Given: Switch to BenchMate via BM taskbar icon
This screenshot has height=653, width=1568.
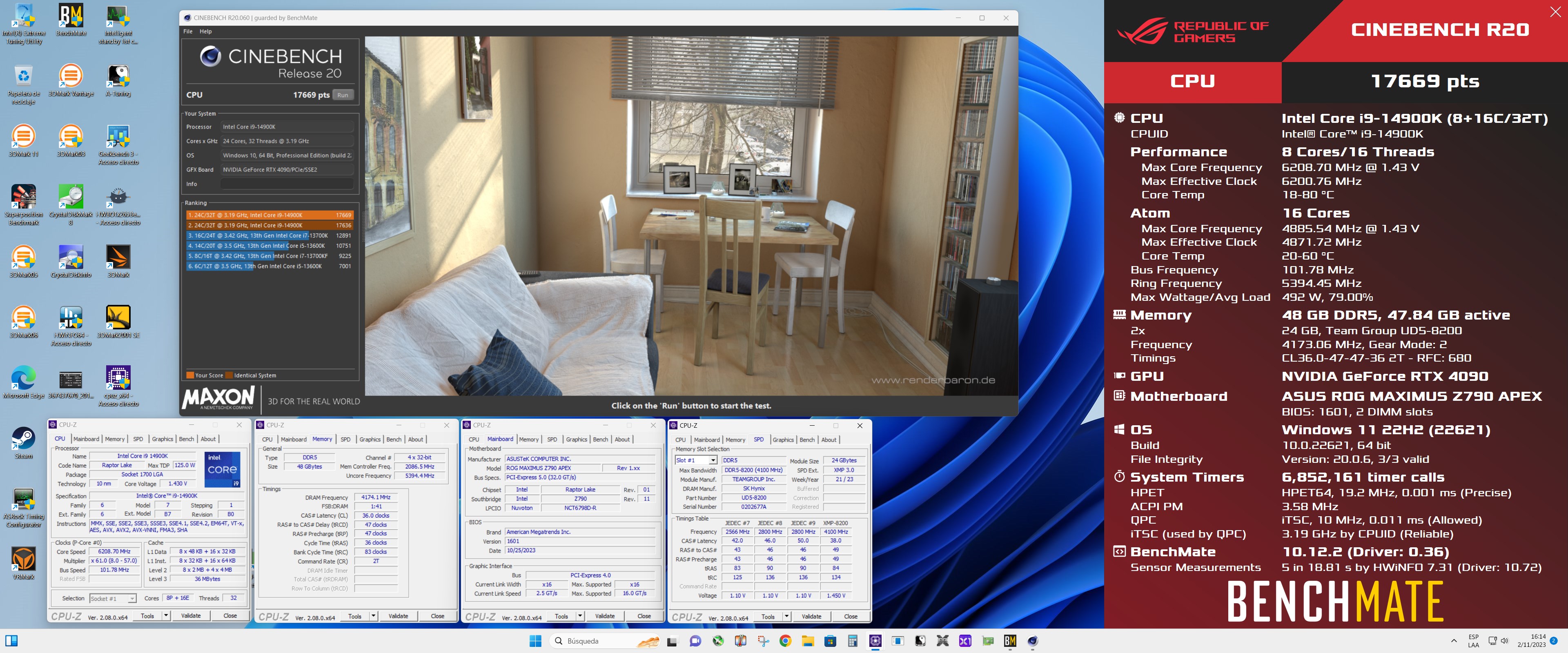Looking at the screenshot, I should pyautogui.click(x=1011, y=640).
